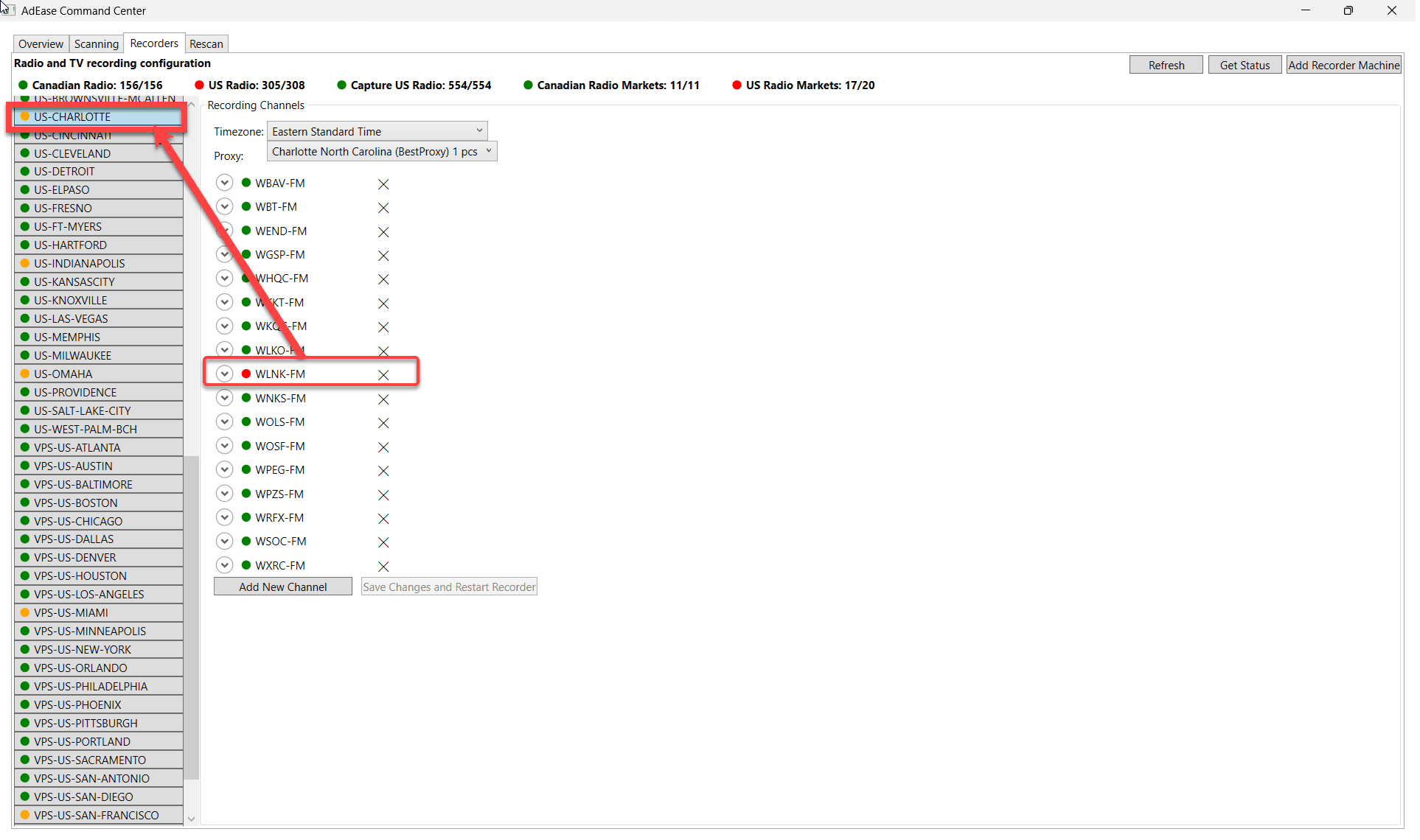Screen dimensions: 1420x840
Task: Choose VPS-US-NEW-YORK in the recorder list
Action: pyautogui.click(x=99, y=649)
